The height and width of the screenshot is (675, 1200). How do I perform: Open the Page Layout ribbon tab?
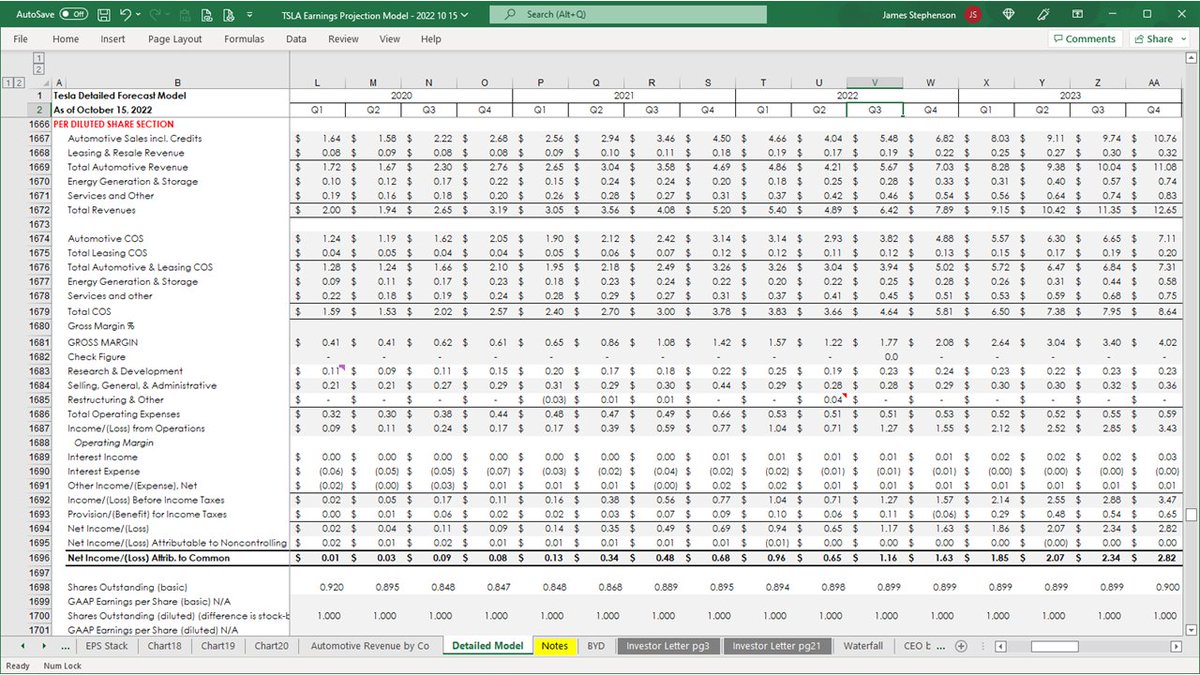pyautogui.click(x=175, y=39)
